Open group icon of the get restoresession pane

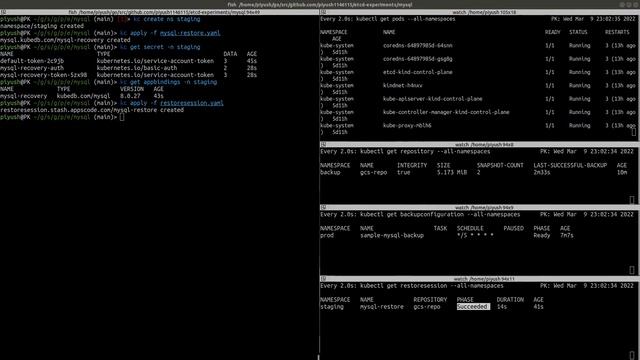pyautogui.click(x=323, y=279)
